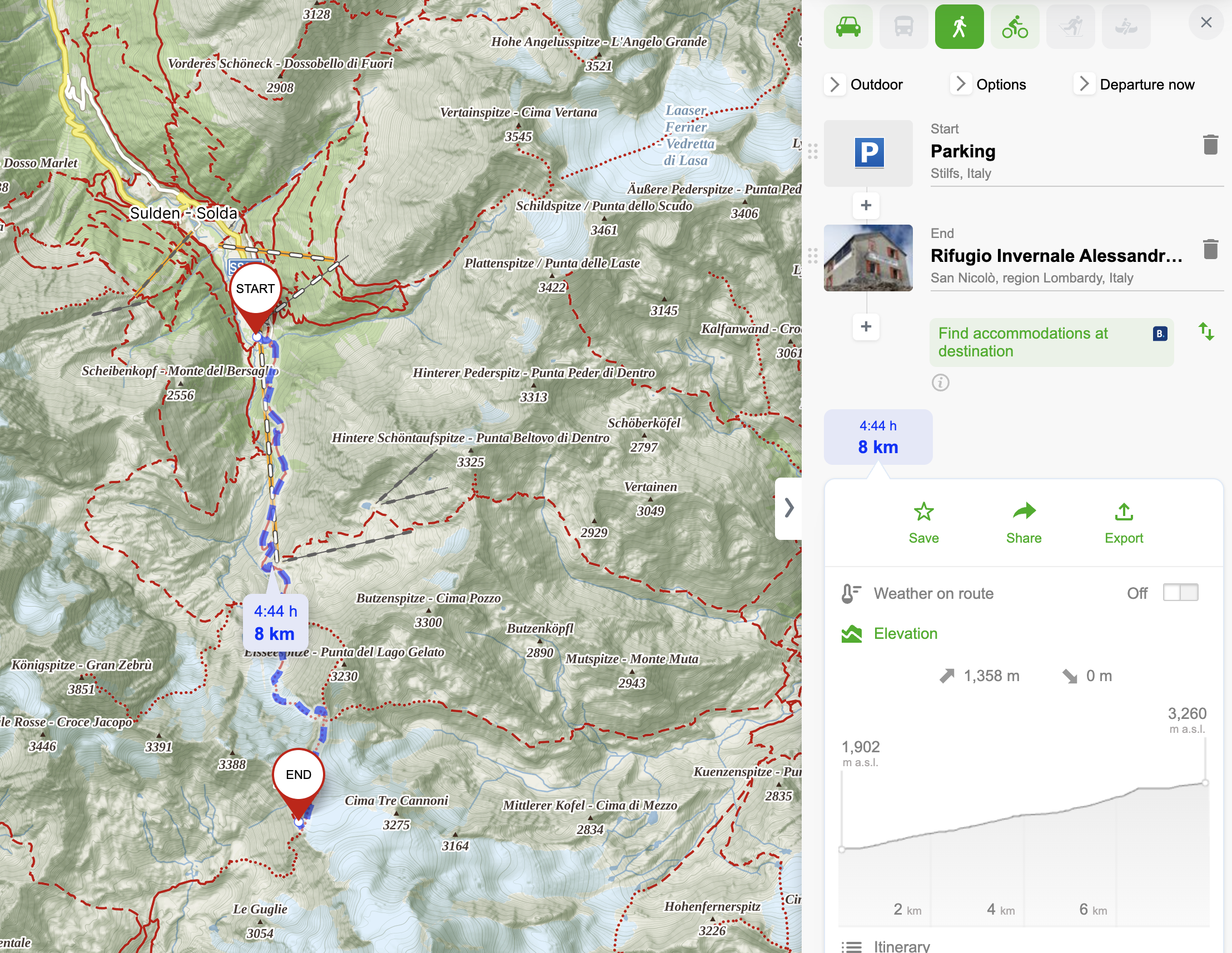The image size is (1232, 953).
Task: Open the Departure now time selector
Action: (1134, 85)
